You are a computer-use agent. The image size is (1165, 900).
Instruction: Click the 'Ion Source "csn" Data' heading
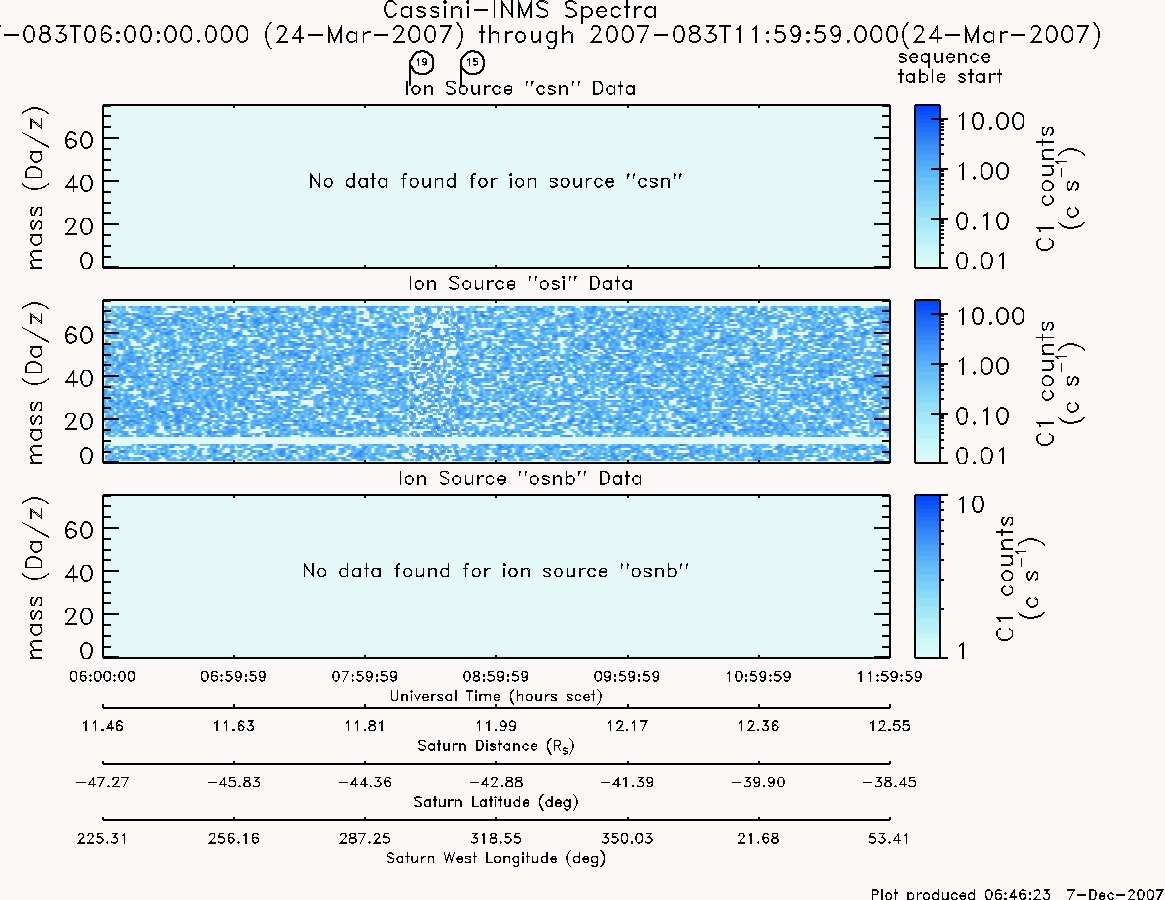[x=520, y=88]
